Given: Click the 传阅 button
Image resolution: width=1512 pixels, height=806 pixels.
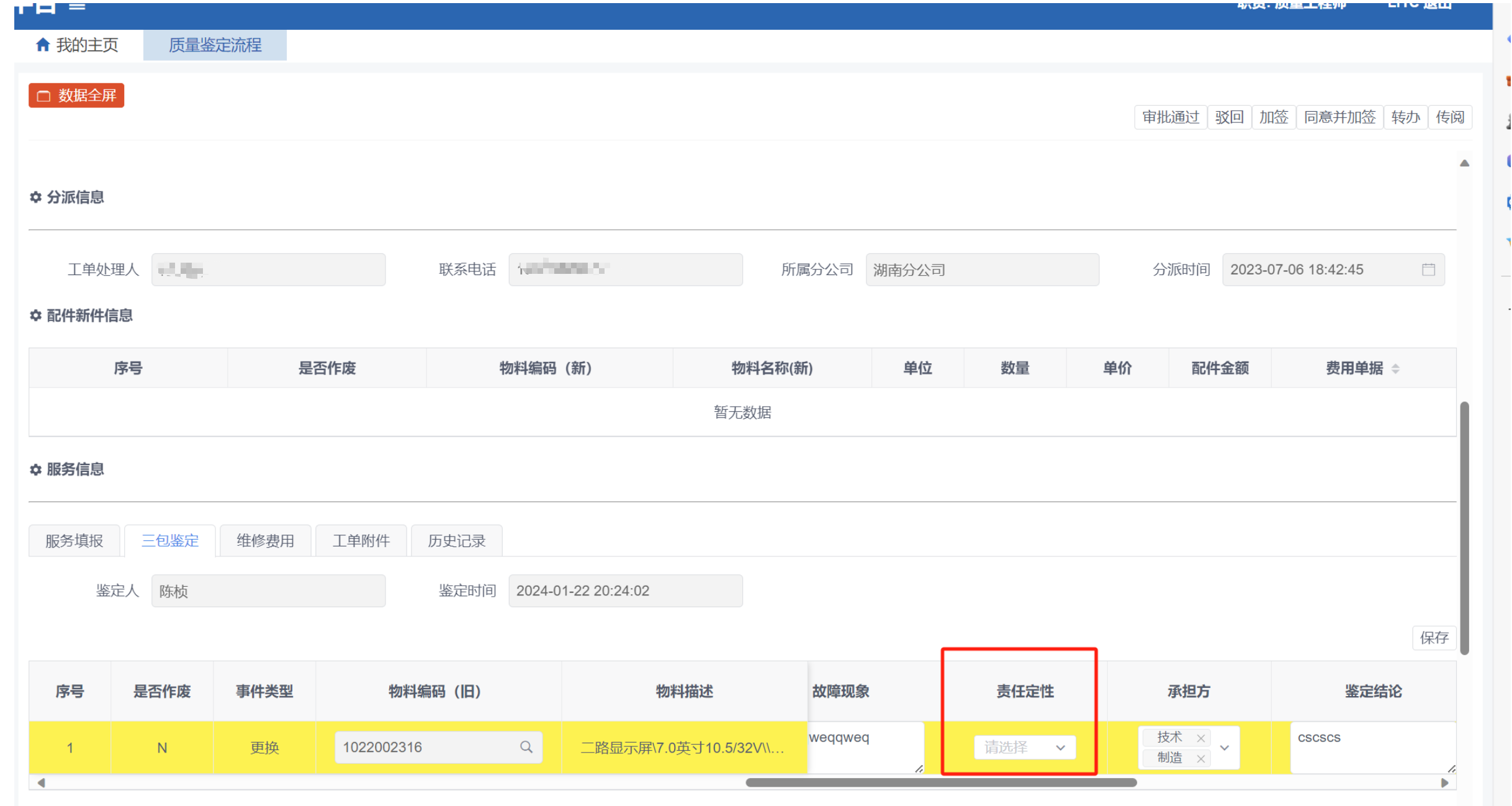Looking at the screenshot, I should [1451, 117].
